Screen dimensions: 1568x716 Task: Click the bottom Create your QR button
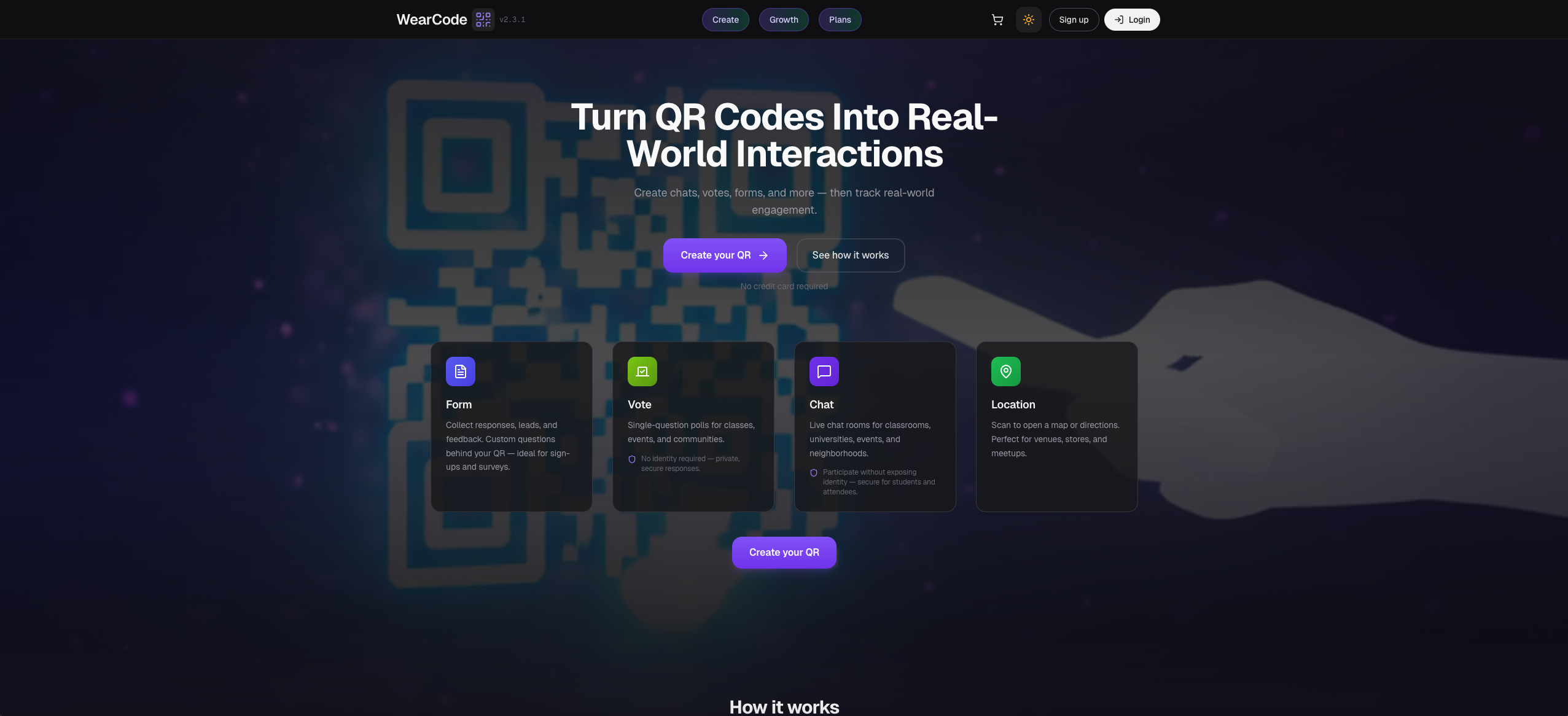pos(784,552)
